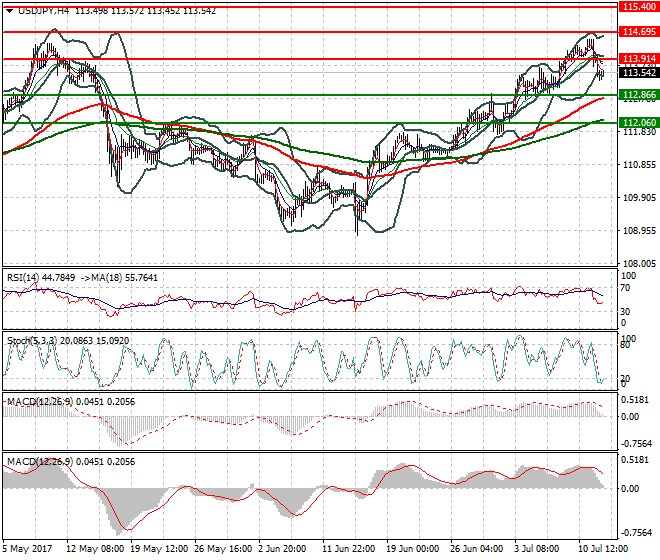Image resolution: width=660 pixels, height=560 pixels.
Task: Click the current price label 113.542
Action: click(639, 72)
